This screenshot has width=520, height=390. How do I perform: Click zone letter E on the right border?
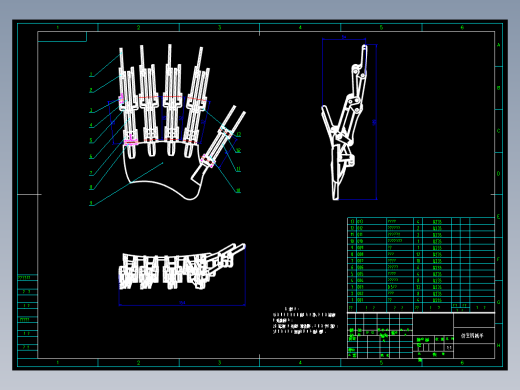[x=499, y=217]
